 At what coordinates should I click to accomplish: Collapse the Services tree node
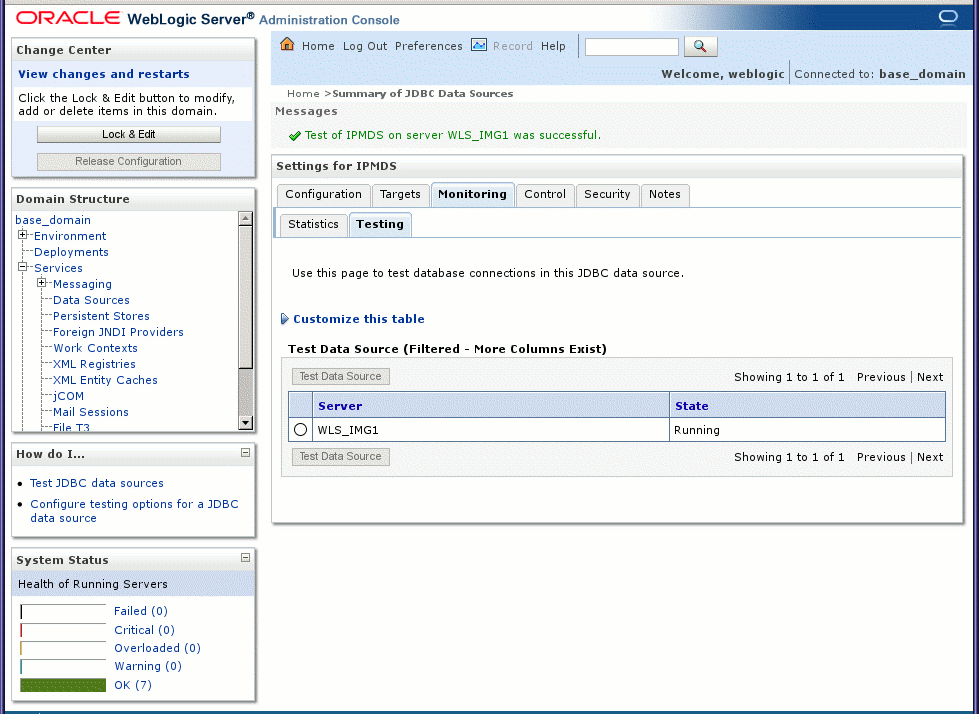click(x=22, y=267)
